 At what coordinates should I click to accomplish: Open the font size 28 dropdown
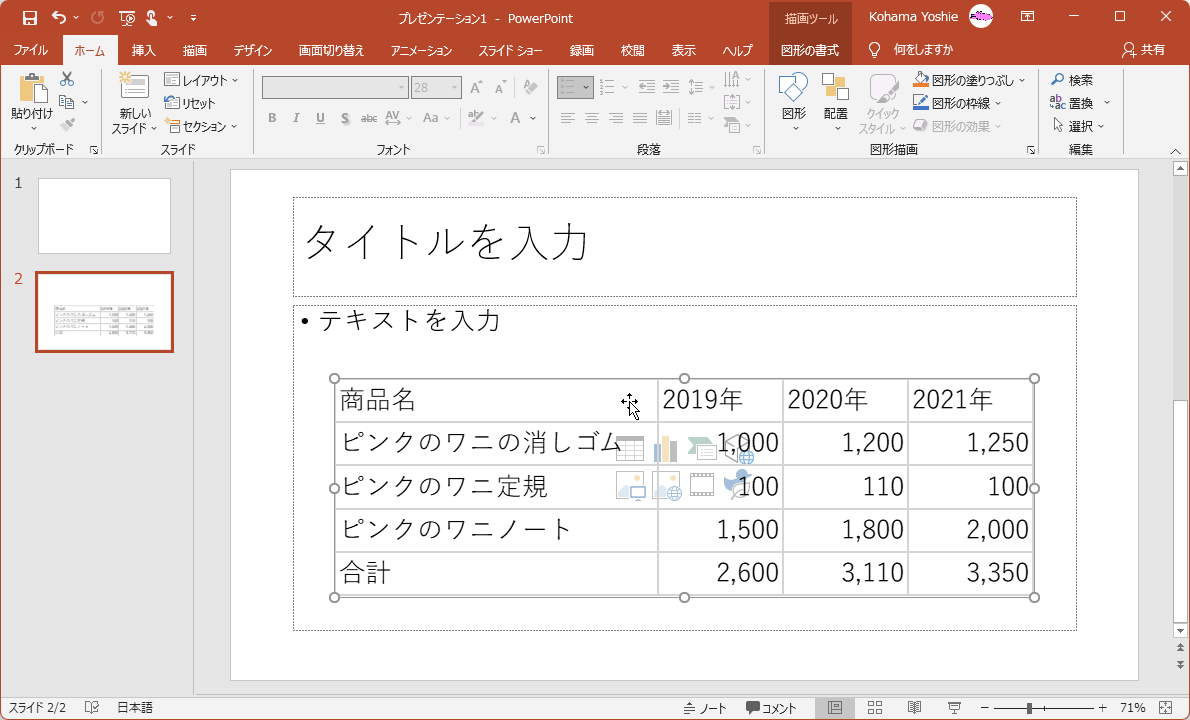pos(455,87)
